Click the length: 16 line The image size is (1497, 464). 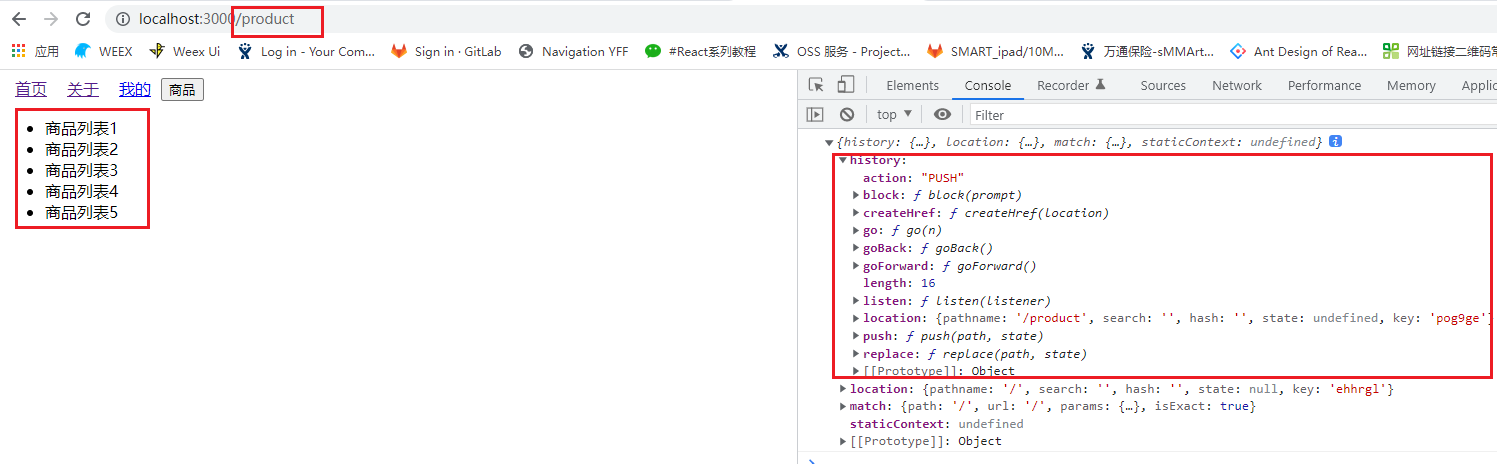coord(899,283)
